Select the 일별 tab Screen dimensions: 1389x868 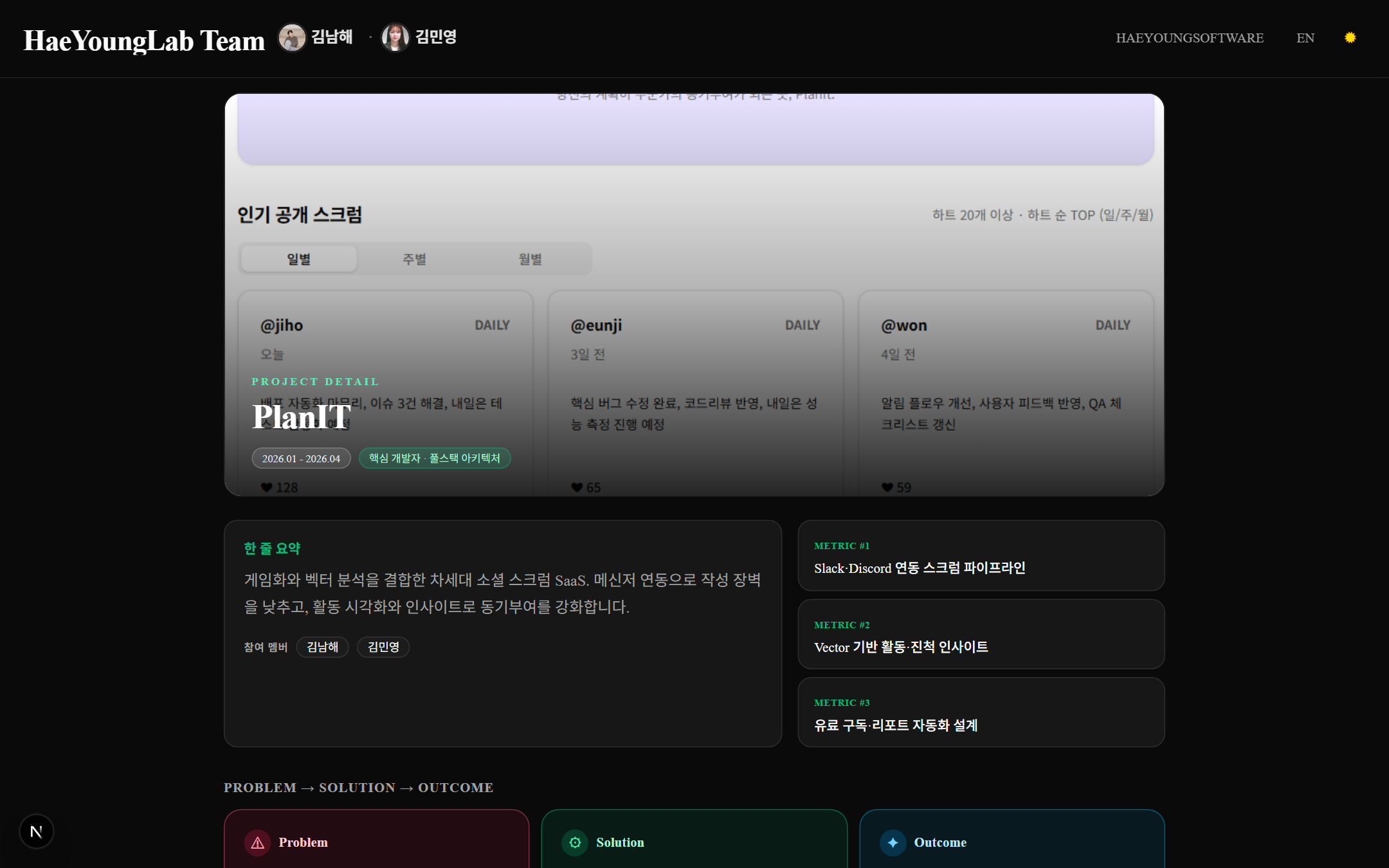(x=299, y=258)
